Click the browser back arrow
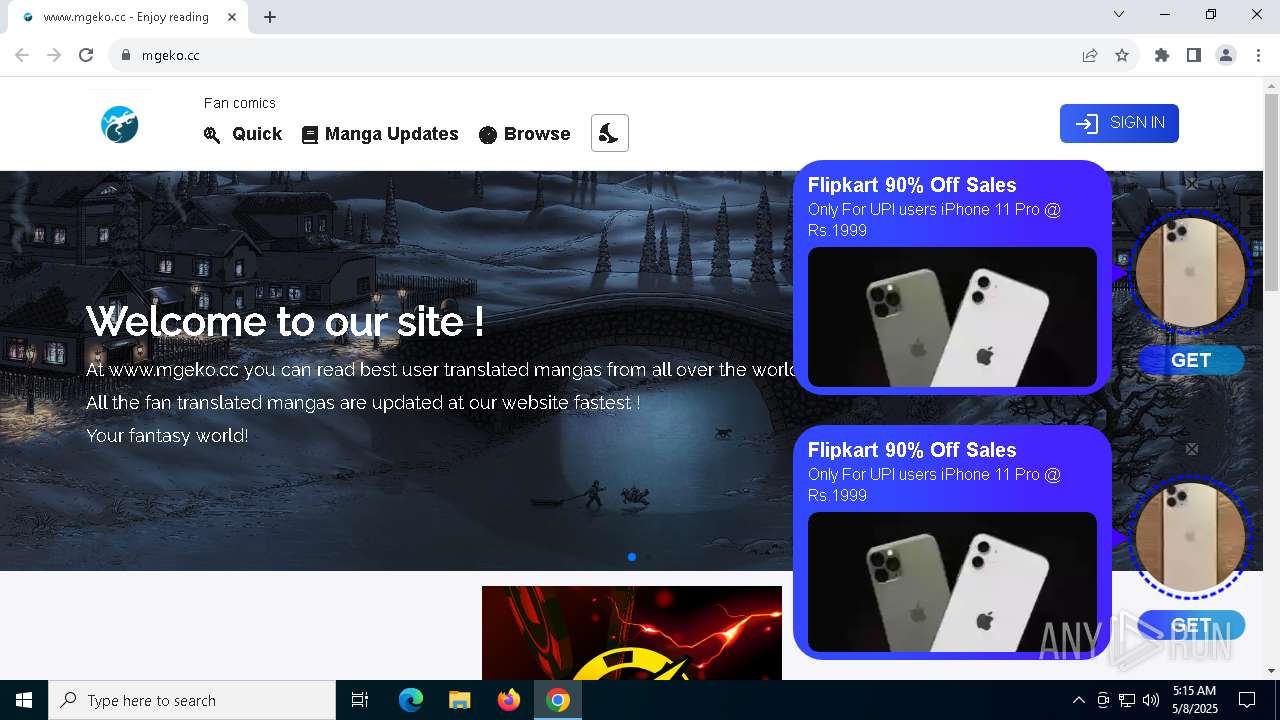Image resolution: width=1280 pixels, height=720 pixels. 22,55
